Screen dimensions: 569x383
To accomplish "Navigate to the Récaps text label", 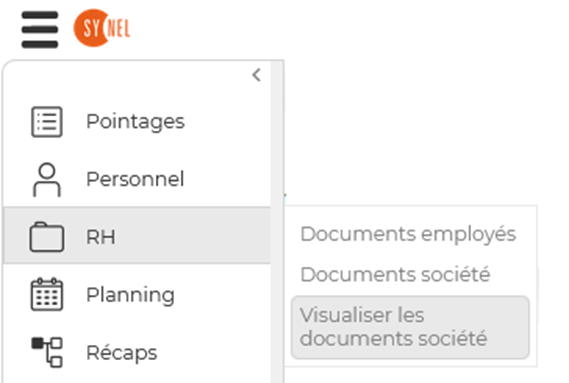I will [122, 353].
